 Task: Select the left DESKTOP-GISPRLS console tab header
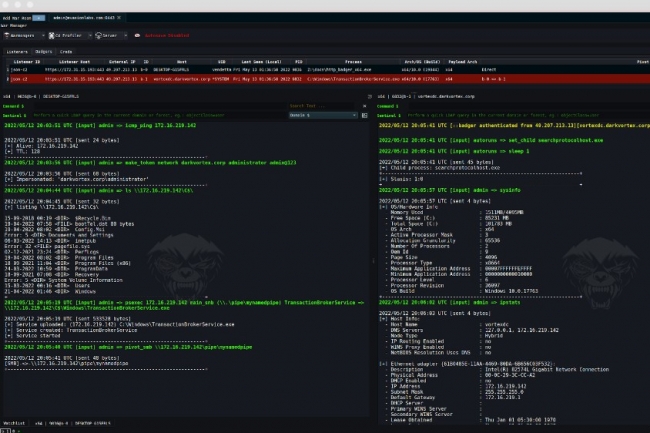point(41,97)
